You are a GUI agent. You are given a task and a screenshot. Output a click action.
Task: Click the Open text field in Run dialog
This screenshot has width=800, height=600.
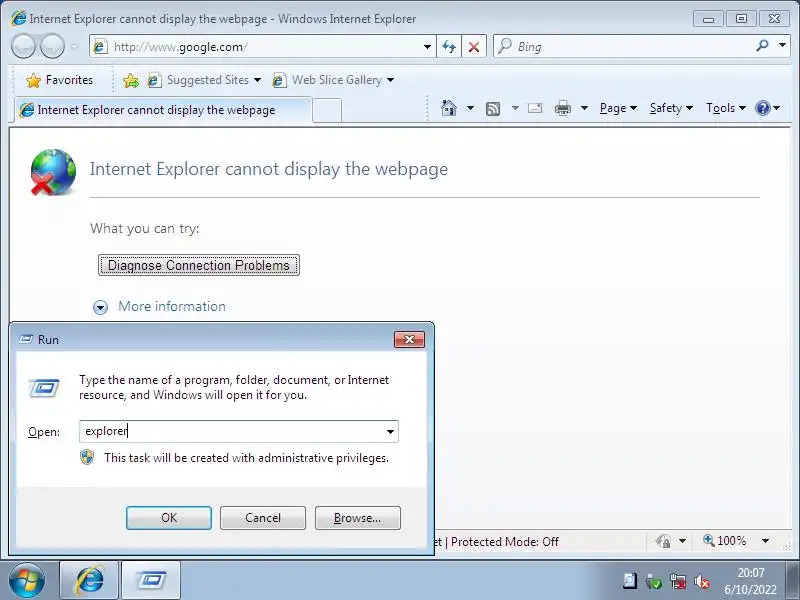coord(232,431)
